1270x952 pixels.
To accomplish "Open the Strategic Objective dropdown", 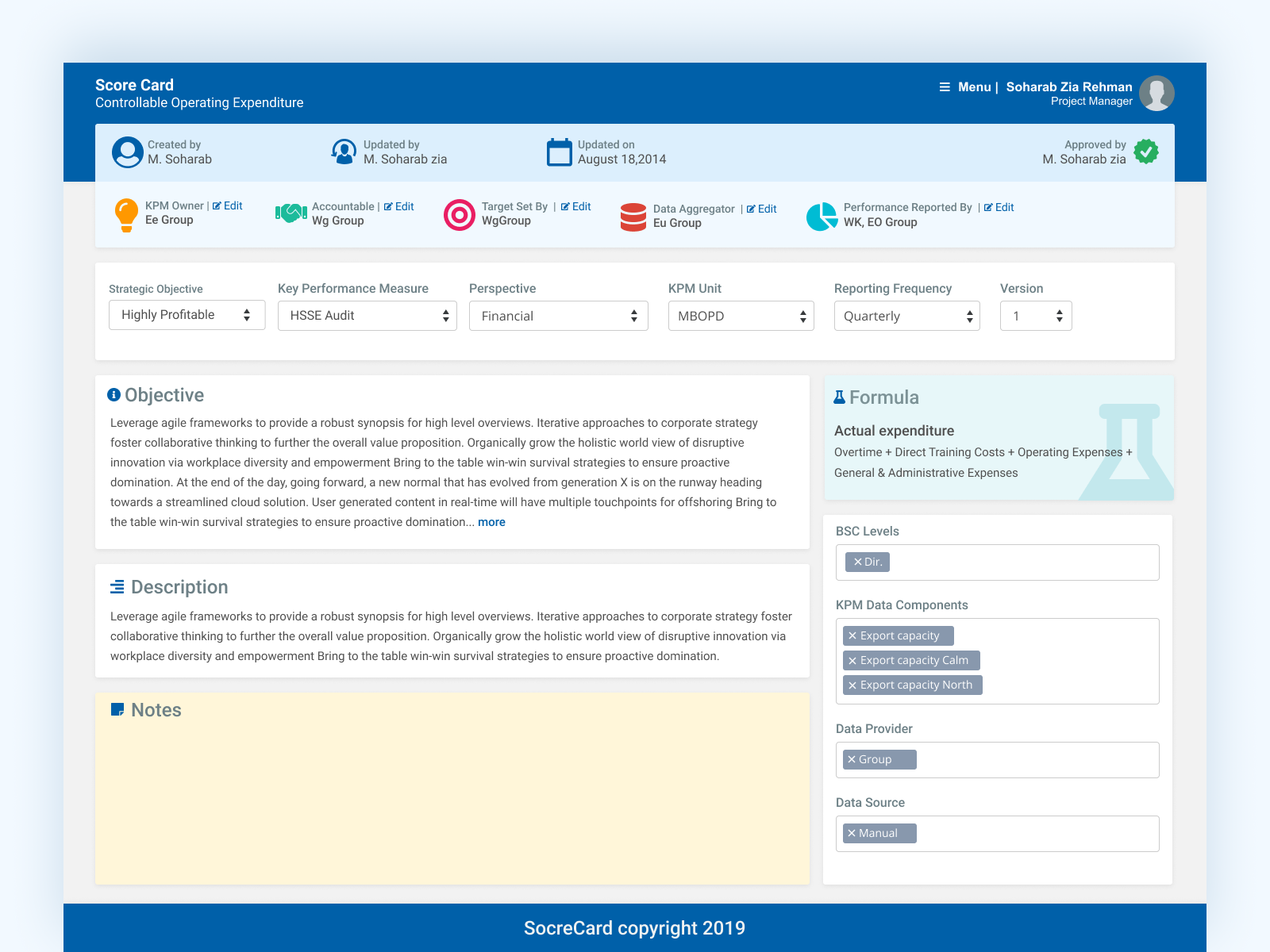I will (x=187, y=315).
